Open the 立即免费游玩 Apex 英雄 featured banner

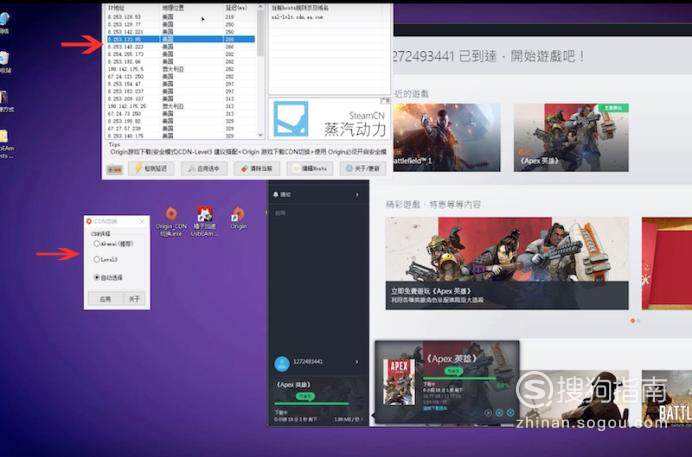point(507,263)
